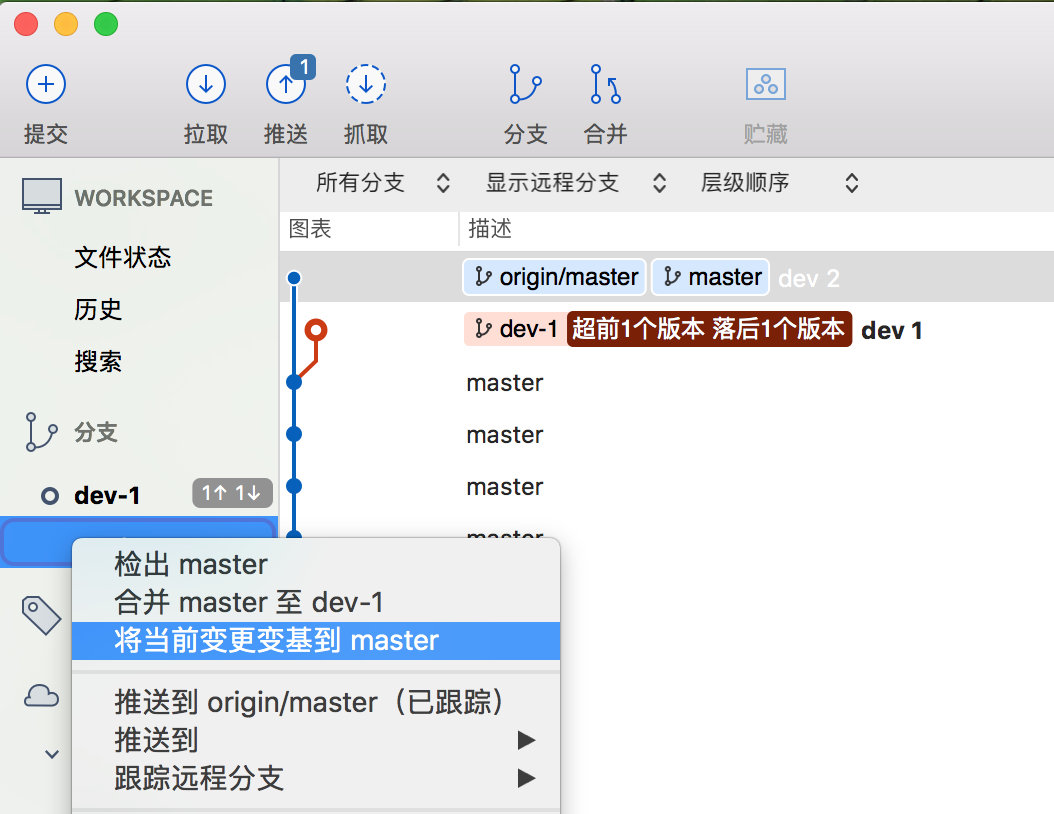Screen dimensions: 1054x814
Task: Click the 贮藏 (Stash) toolbar icon
Action: point(766,86)
